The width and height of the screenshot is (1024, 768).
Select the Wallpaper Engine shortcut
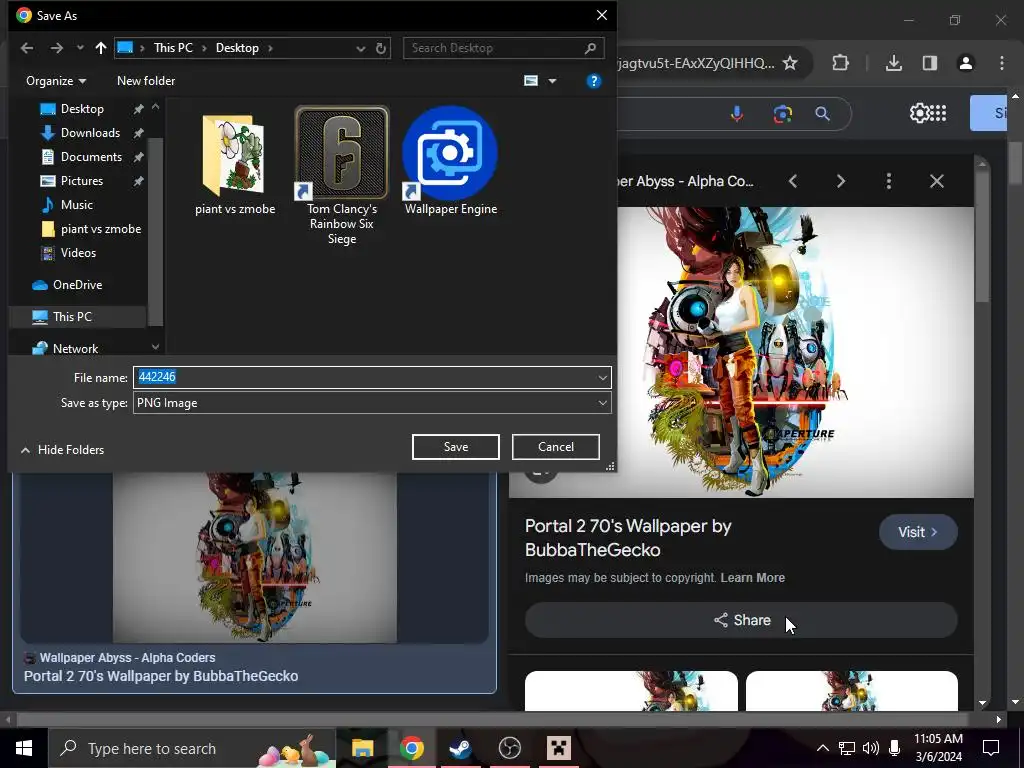(451, 161)
